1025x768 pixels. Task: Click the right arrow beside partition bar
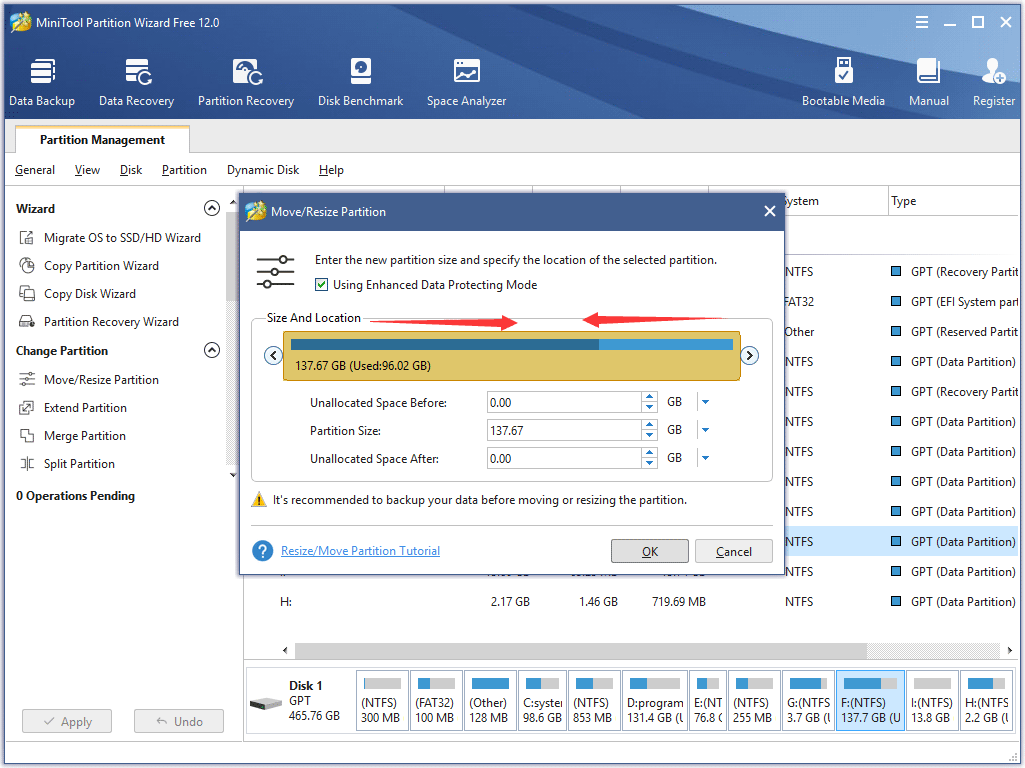coord(749,356)
